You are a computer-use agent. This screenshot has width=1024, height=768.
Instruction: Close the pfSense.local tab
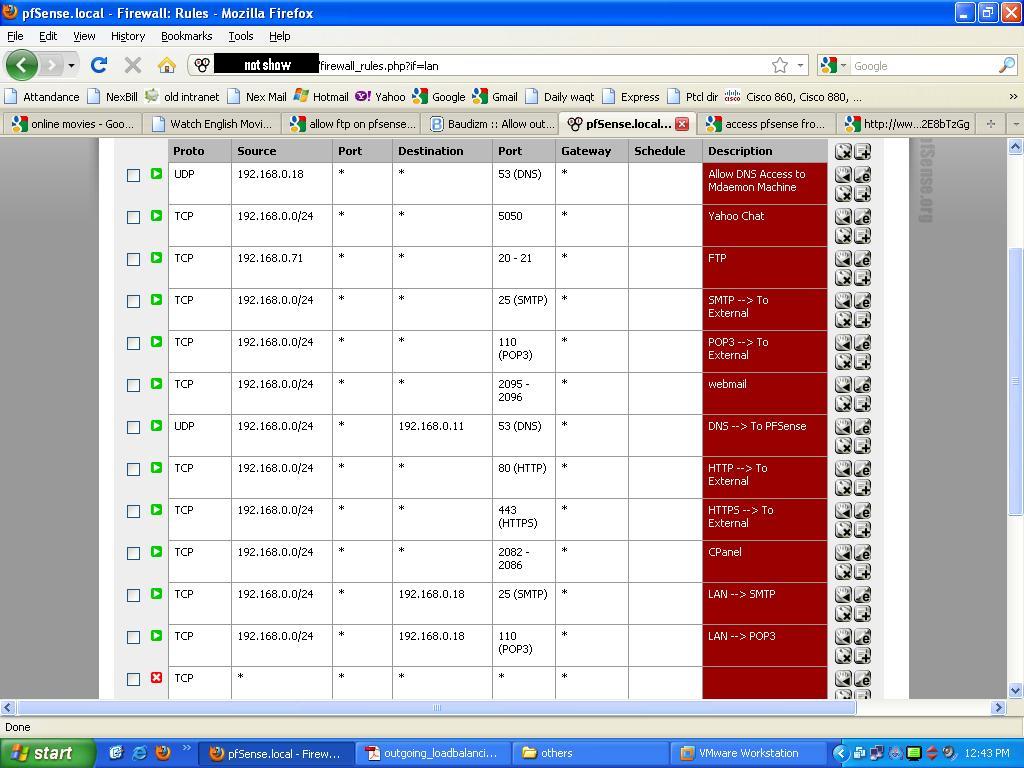(x=682, y=123)
